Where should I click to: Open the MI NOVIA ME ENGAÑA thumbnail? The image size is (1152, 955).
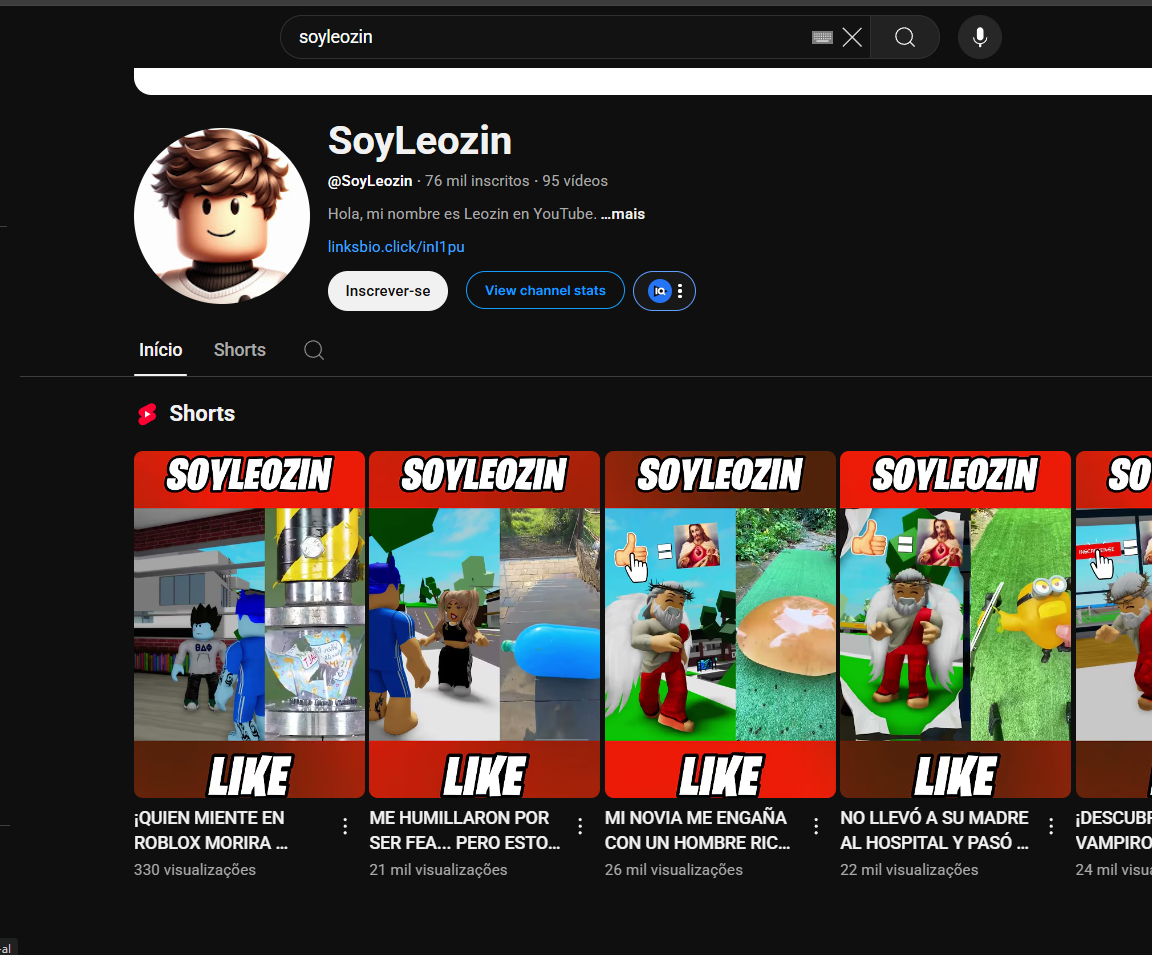720,624
